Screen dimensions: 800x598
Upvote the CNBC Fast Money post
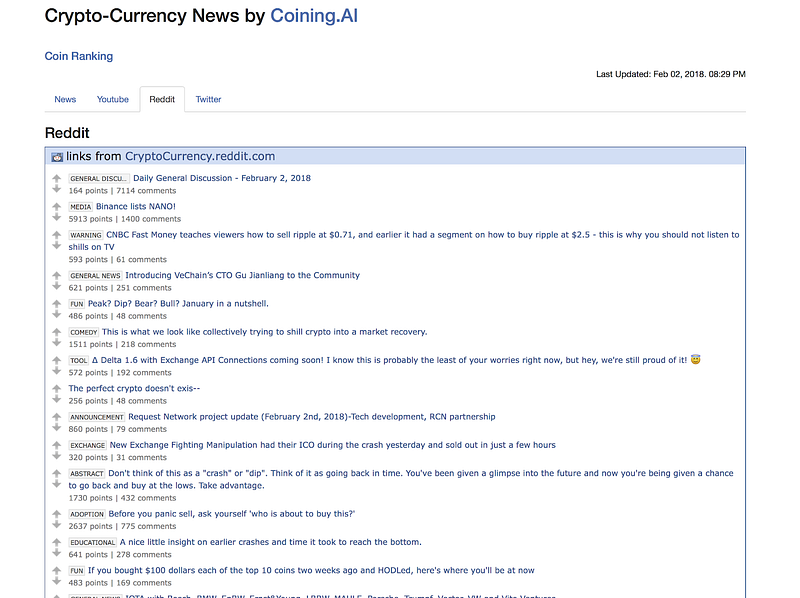point(57,235)
